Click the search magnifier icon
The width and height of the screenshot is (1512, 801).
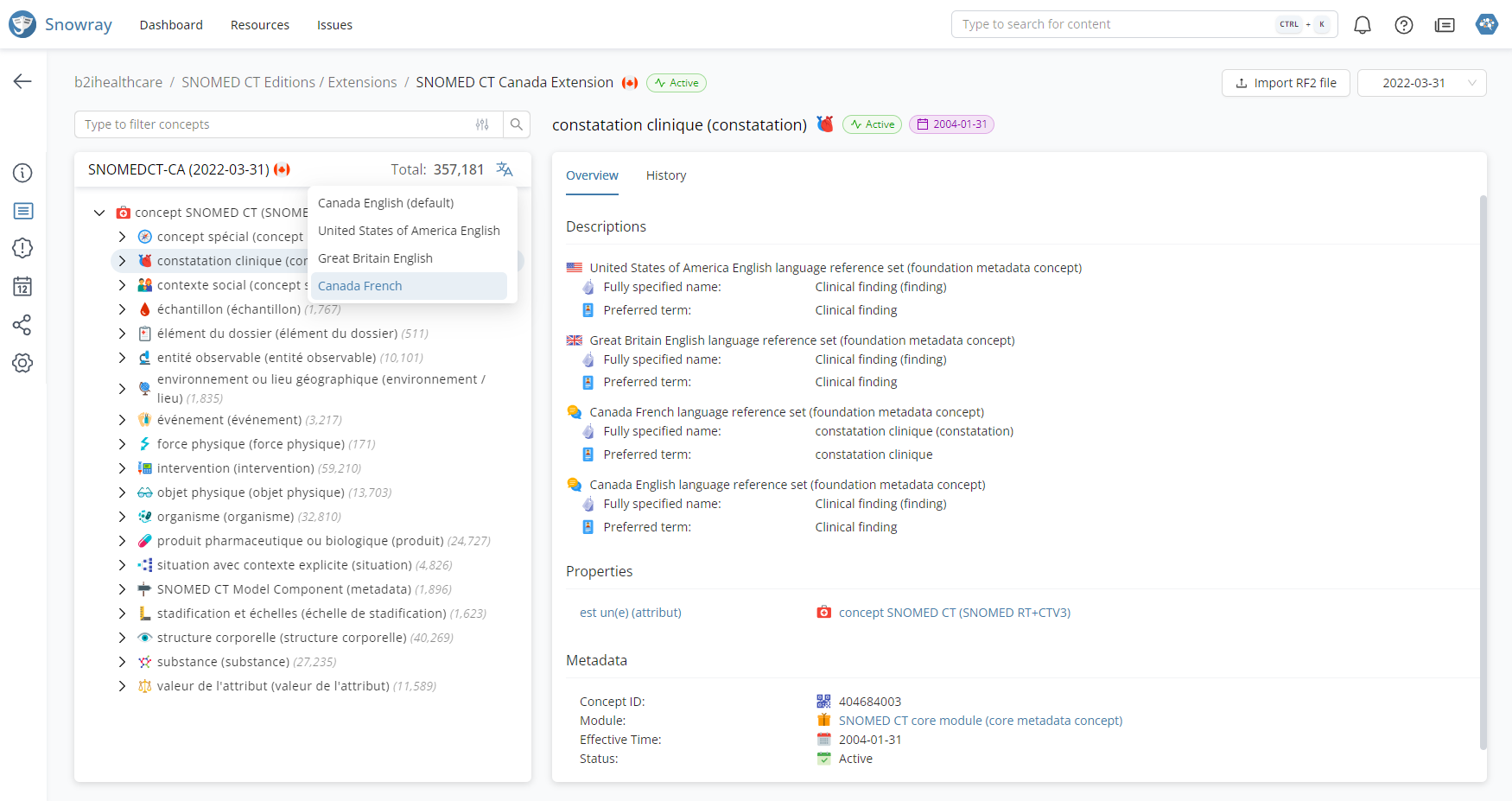click(x=517, y=124)
